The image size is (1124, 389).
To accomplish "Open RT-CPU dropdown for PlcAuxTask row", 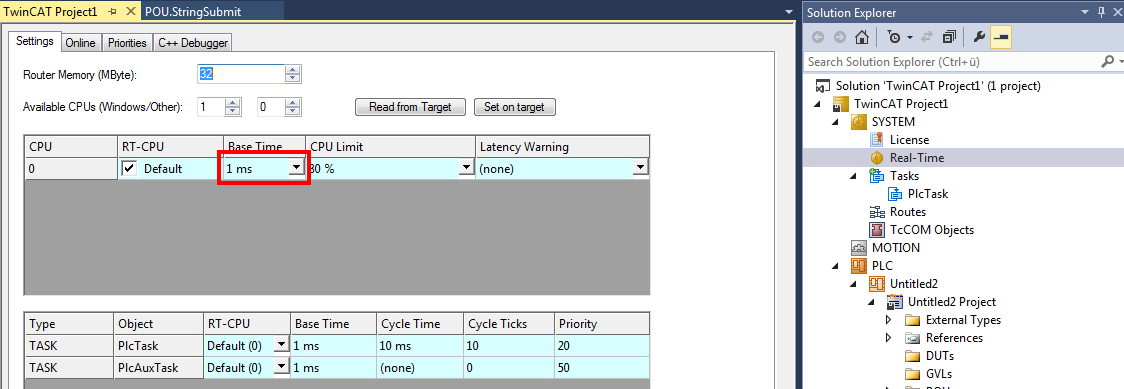I will [281, 367].
